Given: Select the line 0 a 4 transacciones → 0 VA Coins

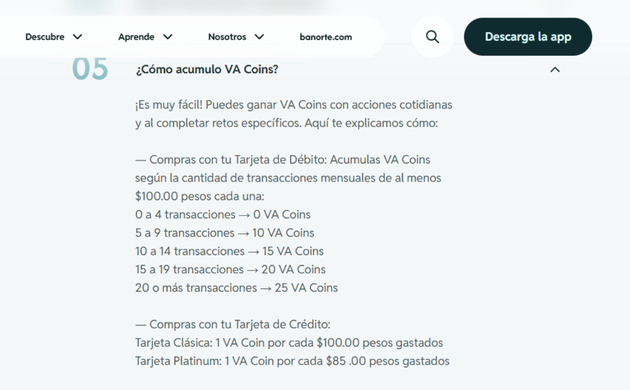Looking at the screenshot, I should (x=223, y=214).
